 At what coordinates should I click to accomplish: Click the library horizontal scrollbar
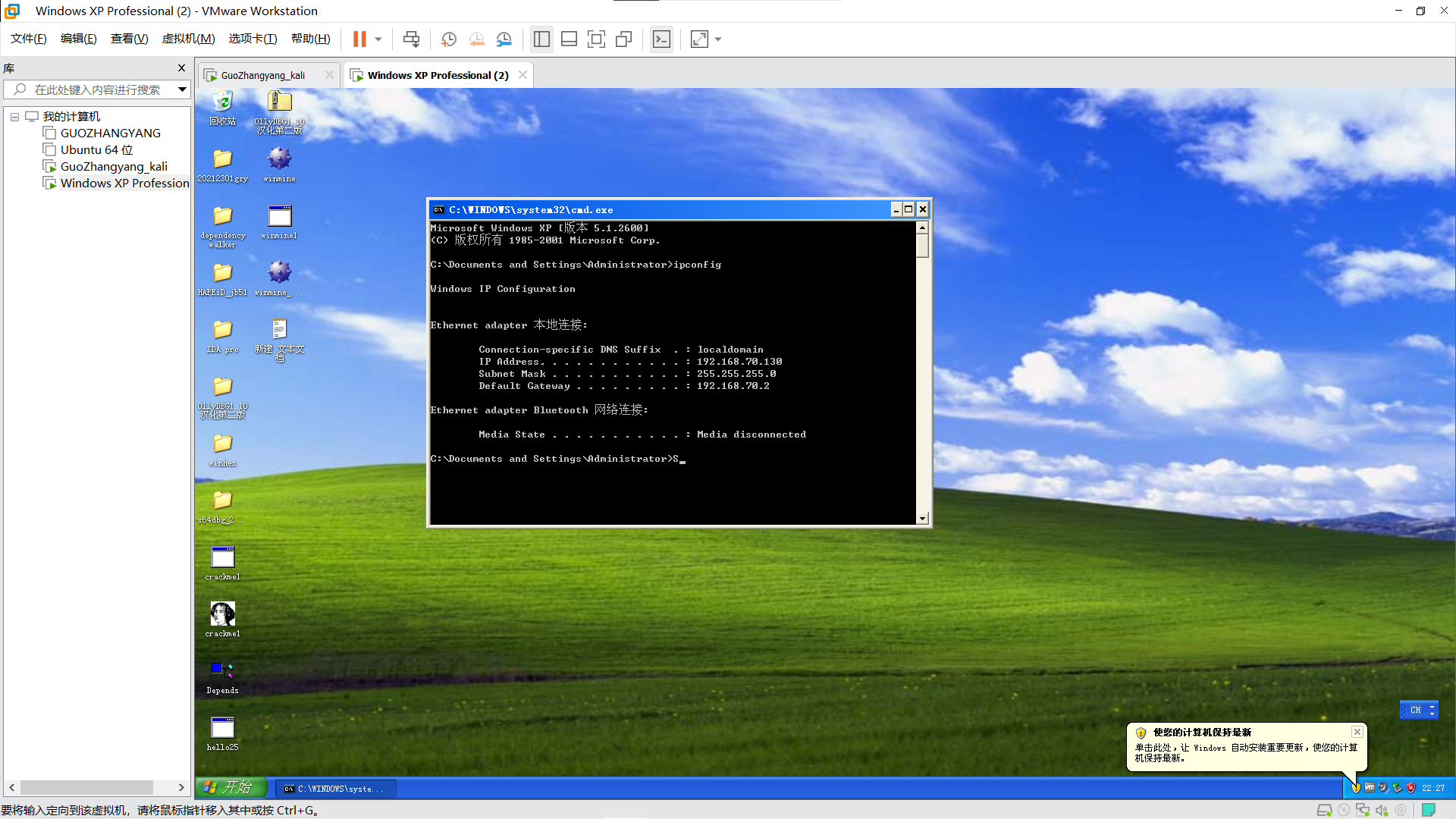pyautogui.click(x=87, y=787)
